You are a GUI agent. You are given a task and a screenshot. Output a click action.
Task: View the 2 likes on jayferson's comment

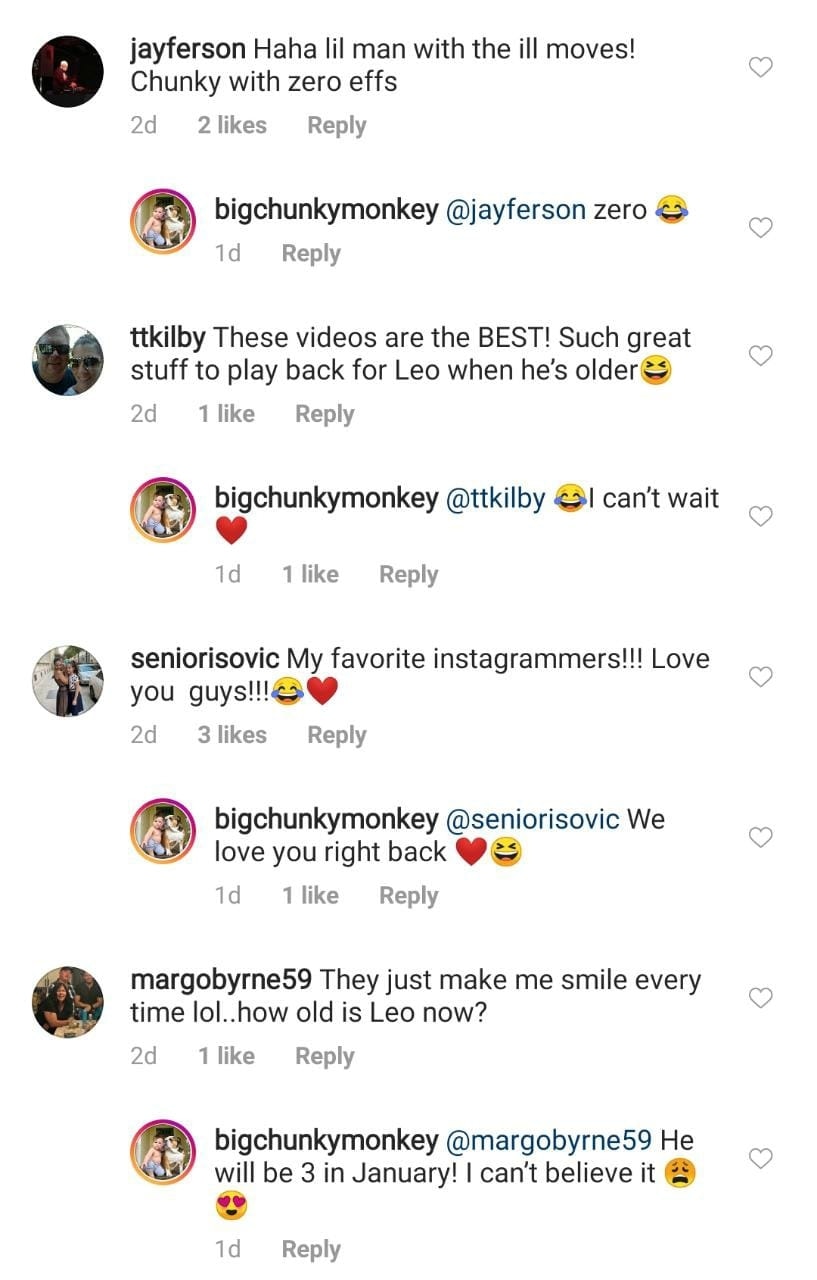pos(232,126)
